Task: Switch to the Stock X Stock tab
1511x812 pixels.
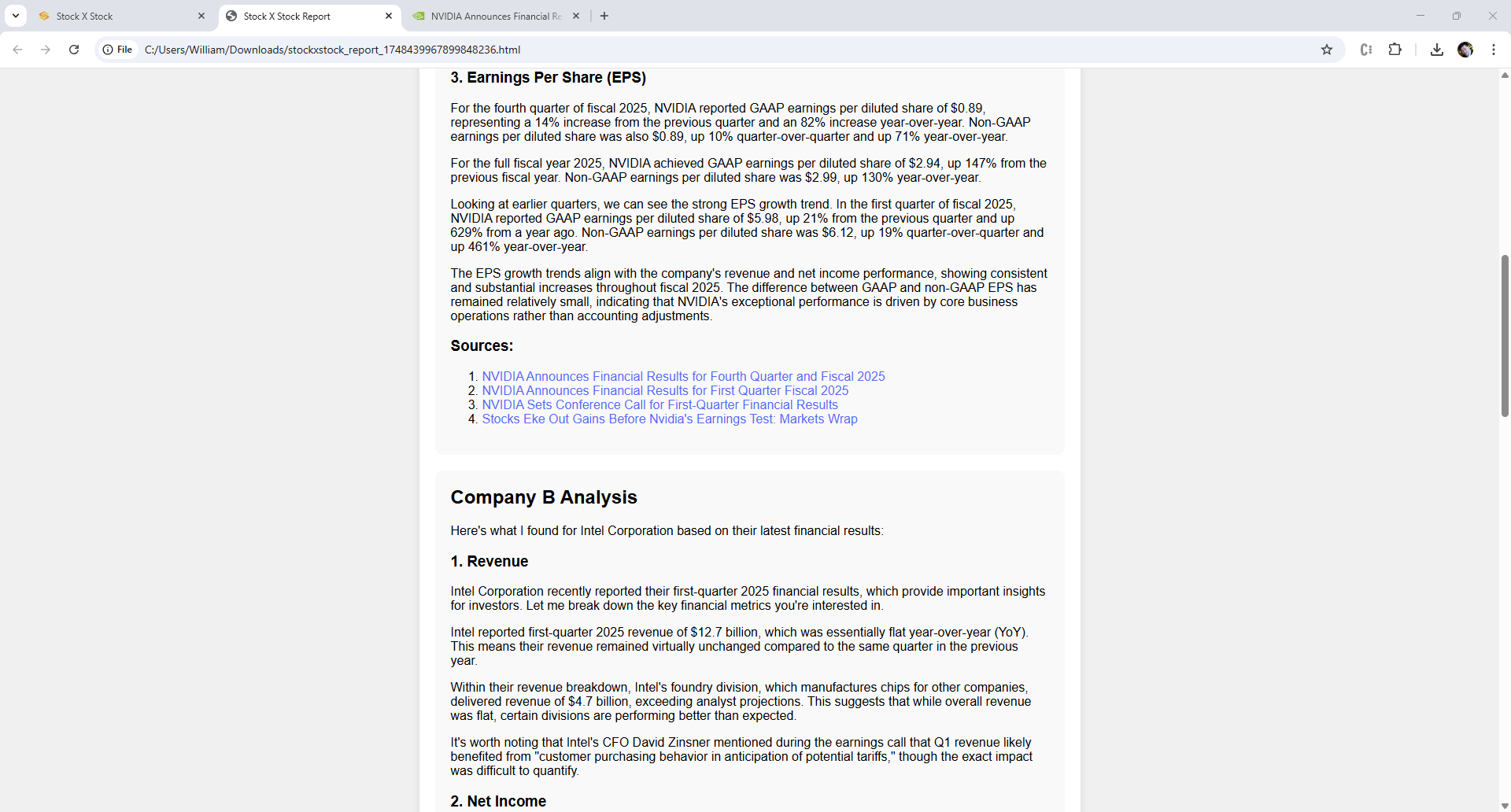Action: (122, 16)
